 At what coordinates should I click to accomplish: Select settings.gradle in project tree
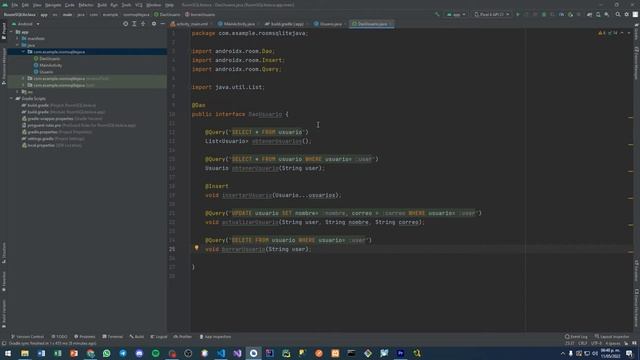53,139
